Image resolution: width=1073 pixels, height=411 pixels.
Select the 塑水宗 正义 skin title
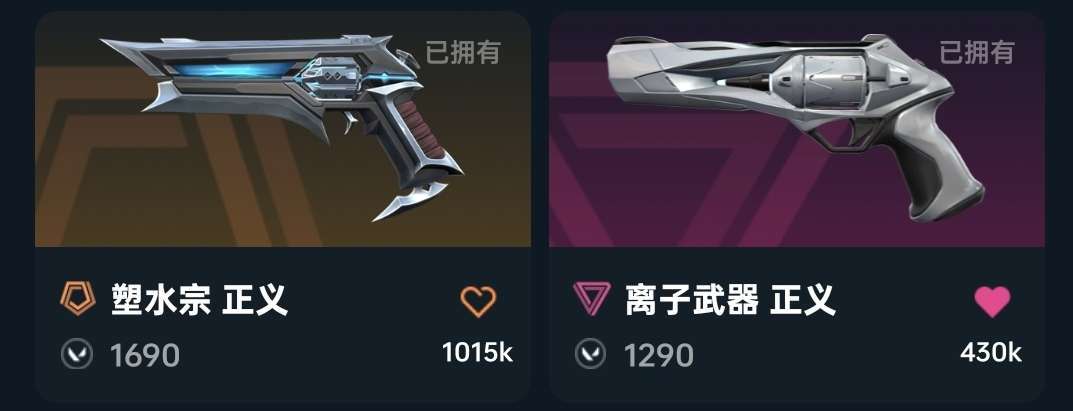tap(199, 300)
